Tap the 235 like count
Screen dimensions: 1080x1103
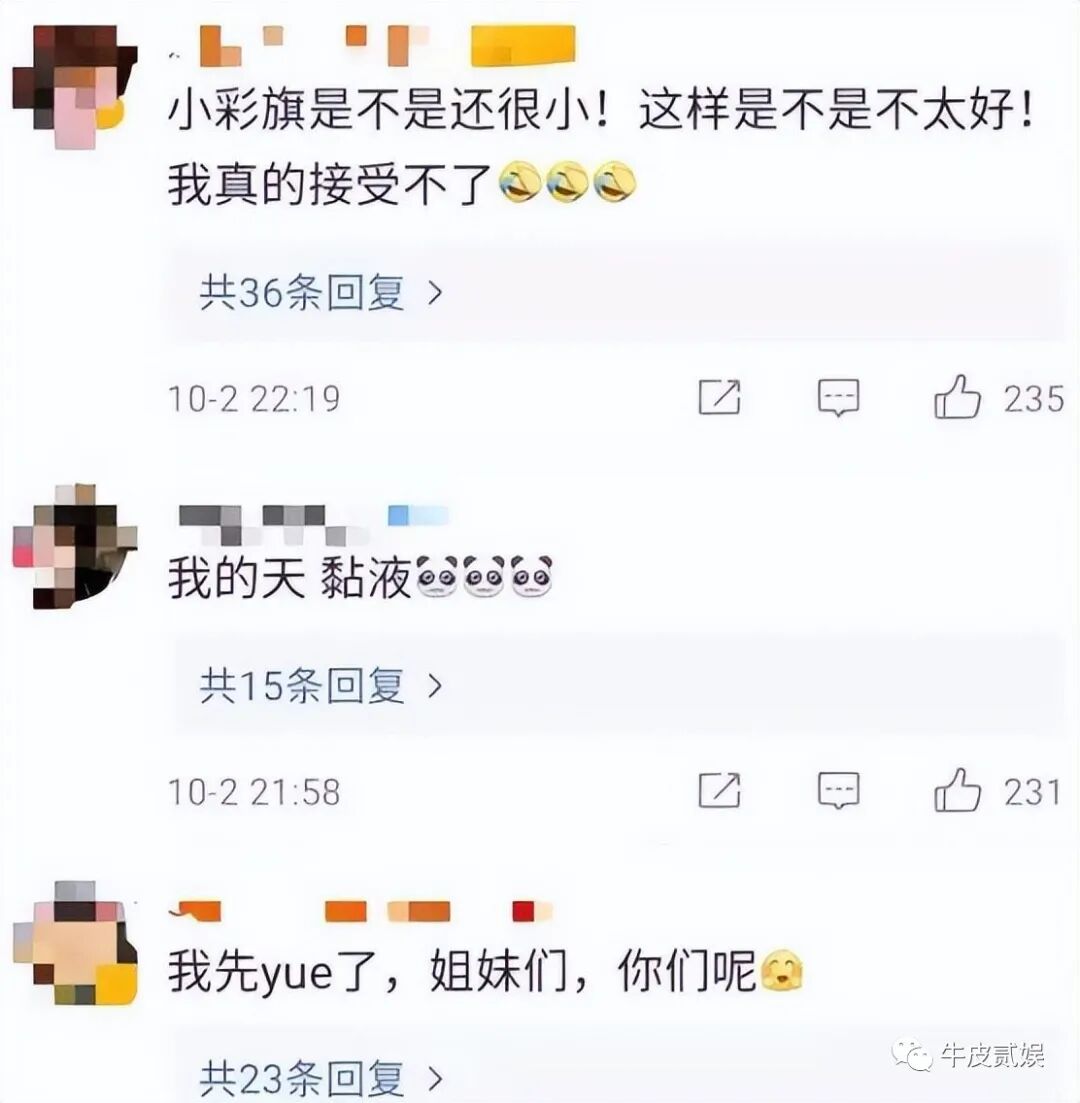pyautogui.click(x=1033, y=399)
